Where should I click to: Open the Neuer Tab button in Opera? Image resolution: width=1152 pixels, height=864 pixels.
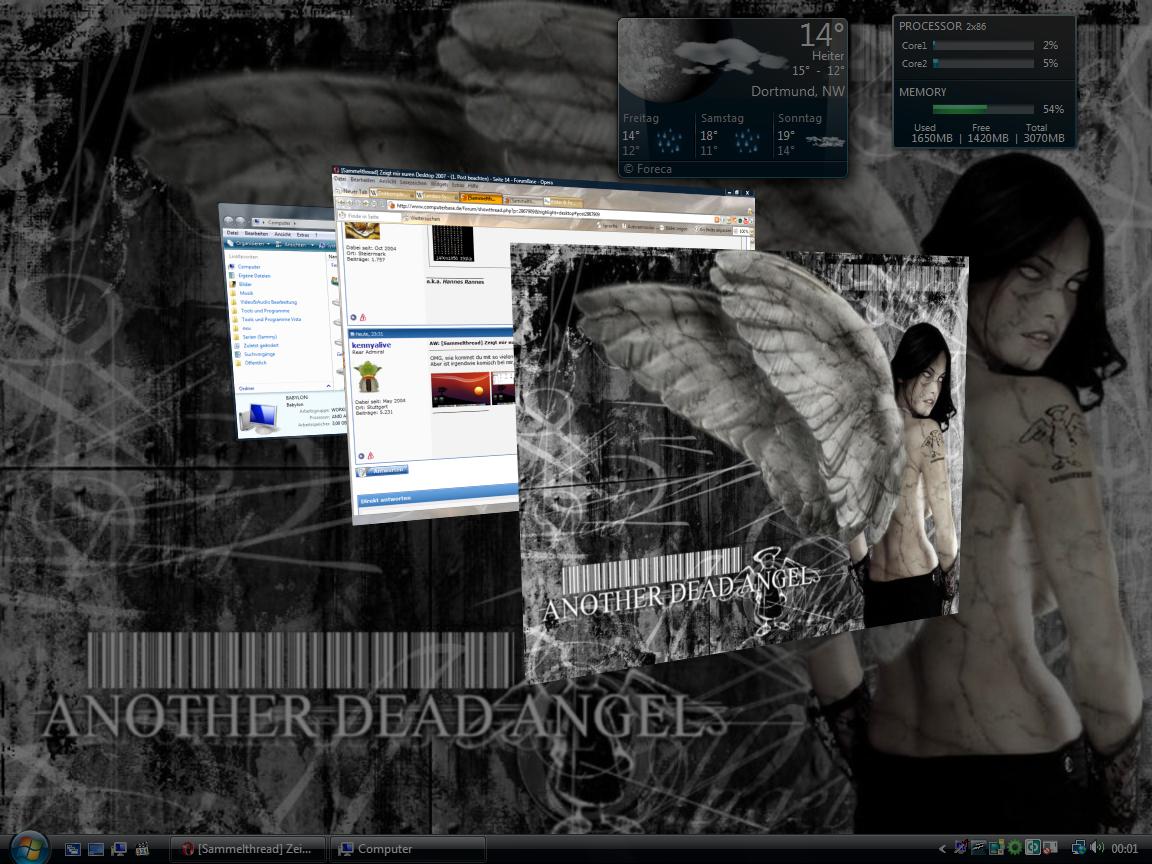coord(353,191)
